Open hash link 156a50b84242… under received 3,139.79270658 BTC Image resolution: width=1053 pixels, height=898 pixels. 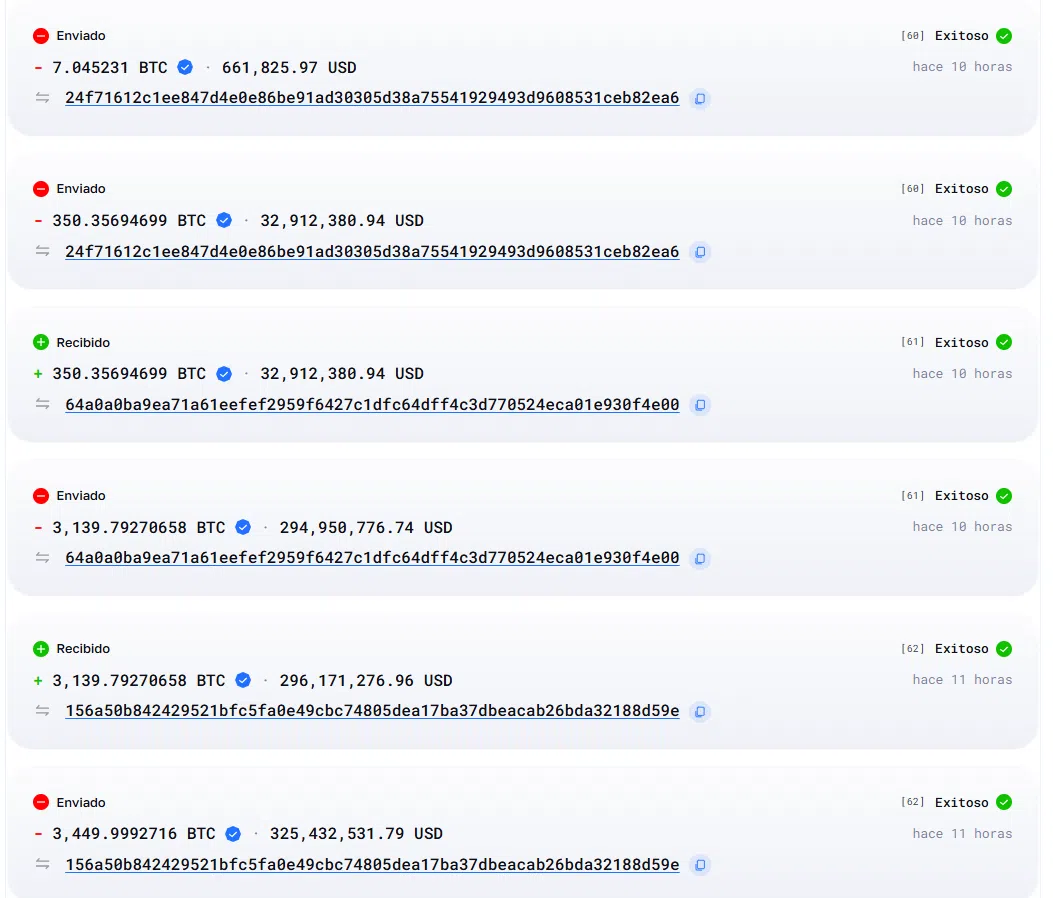click(x=372, y=711)
